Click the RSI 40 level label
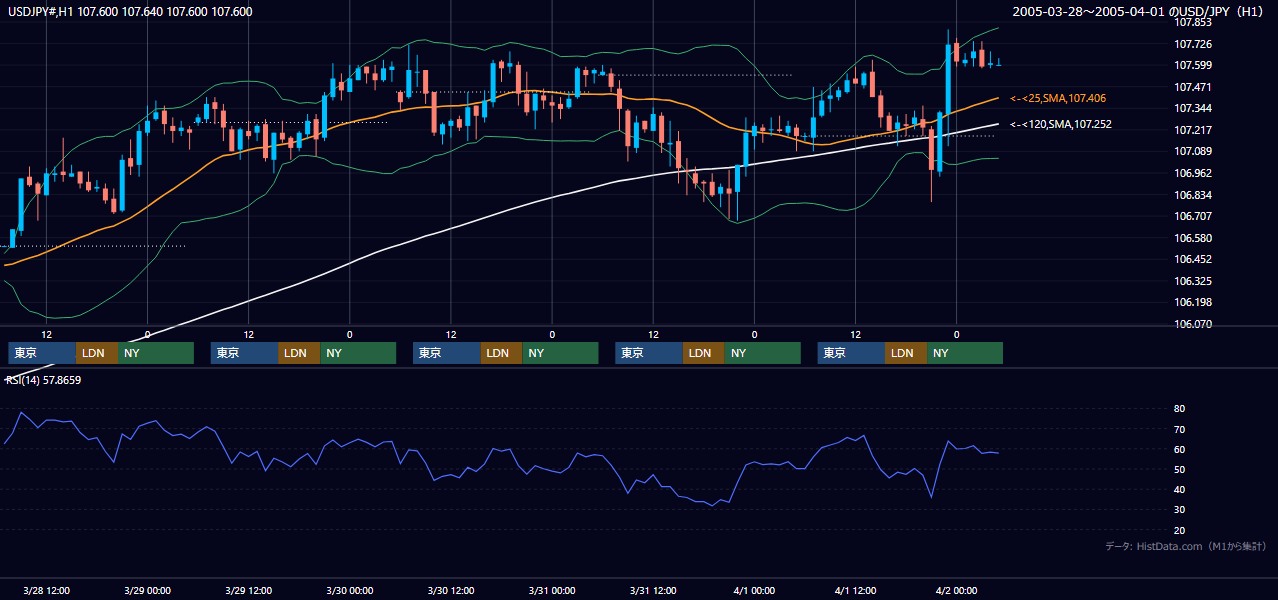This screenshot has width=1278, height=600. (x=1179, y=489)
